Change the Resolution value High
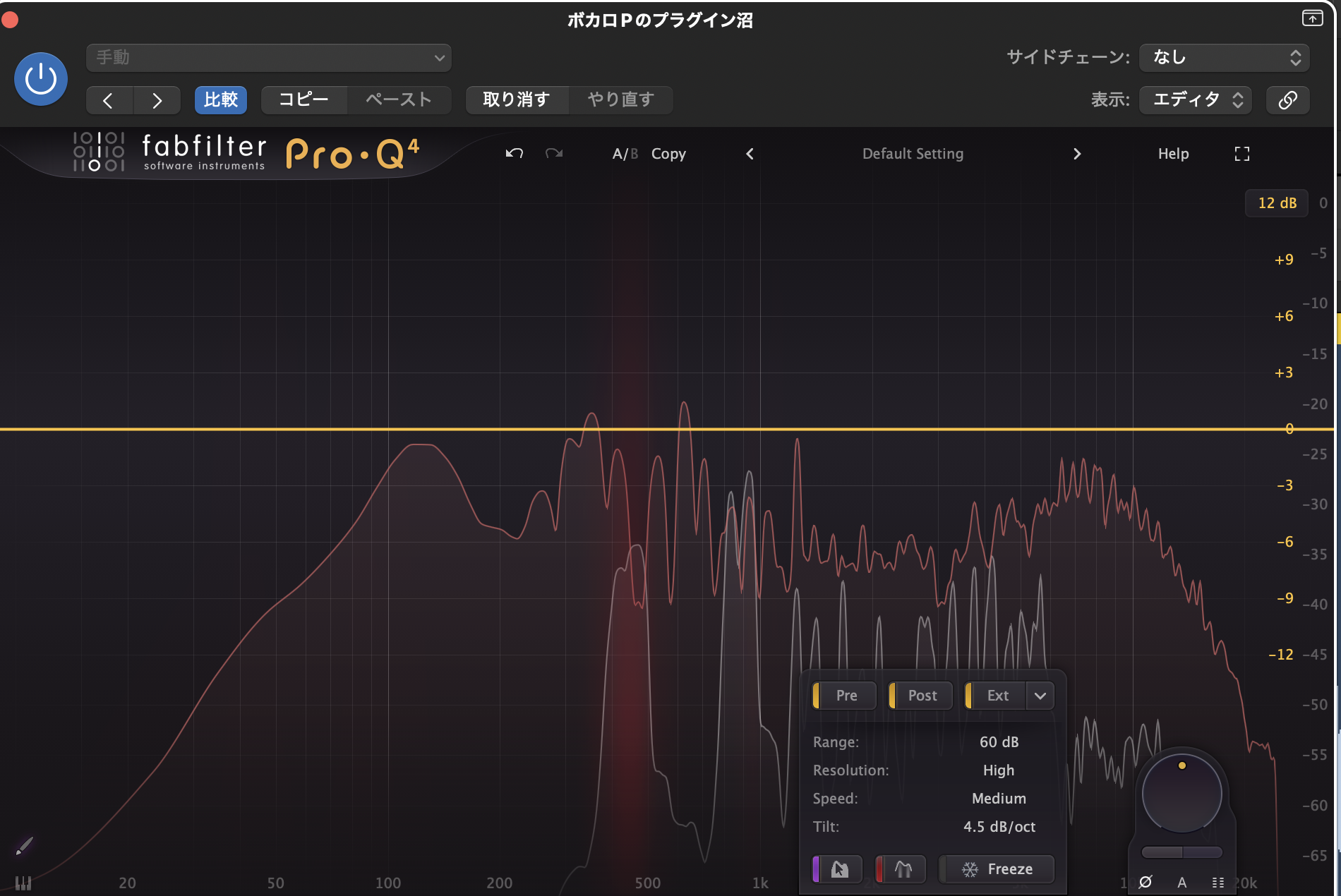The height and width of the screenshot is (896, 1341). click(x=999, y=770)
